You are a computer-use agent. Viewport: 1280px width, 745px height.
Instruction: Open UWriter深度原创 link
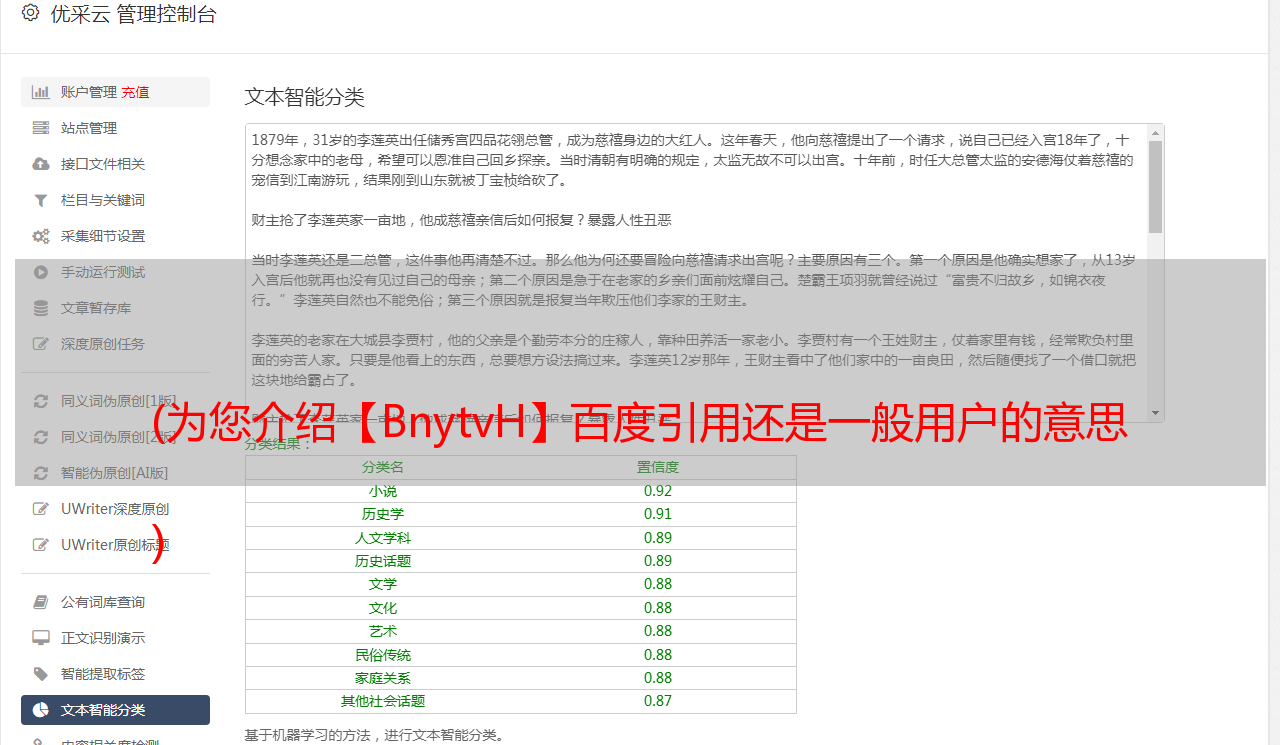tap(115, 509)
